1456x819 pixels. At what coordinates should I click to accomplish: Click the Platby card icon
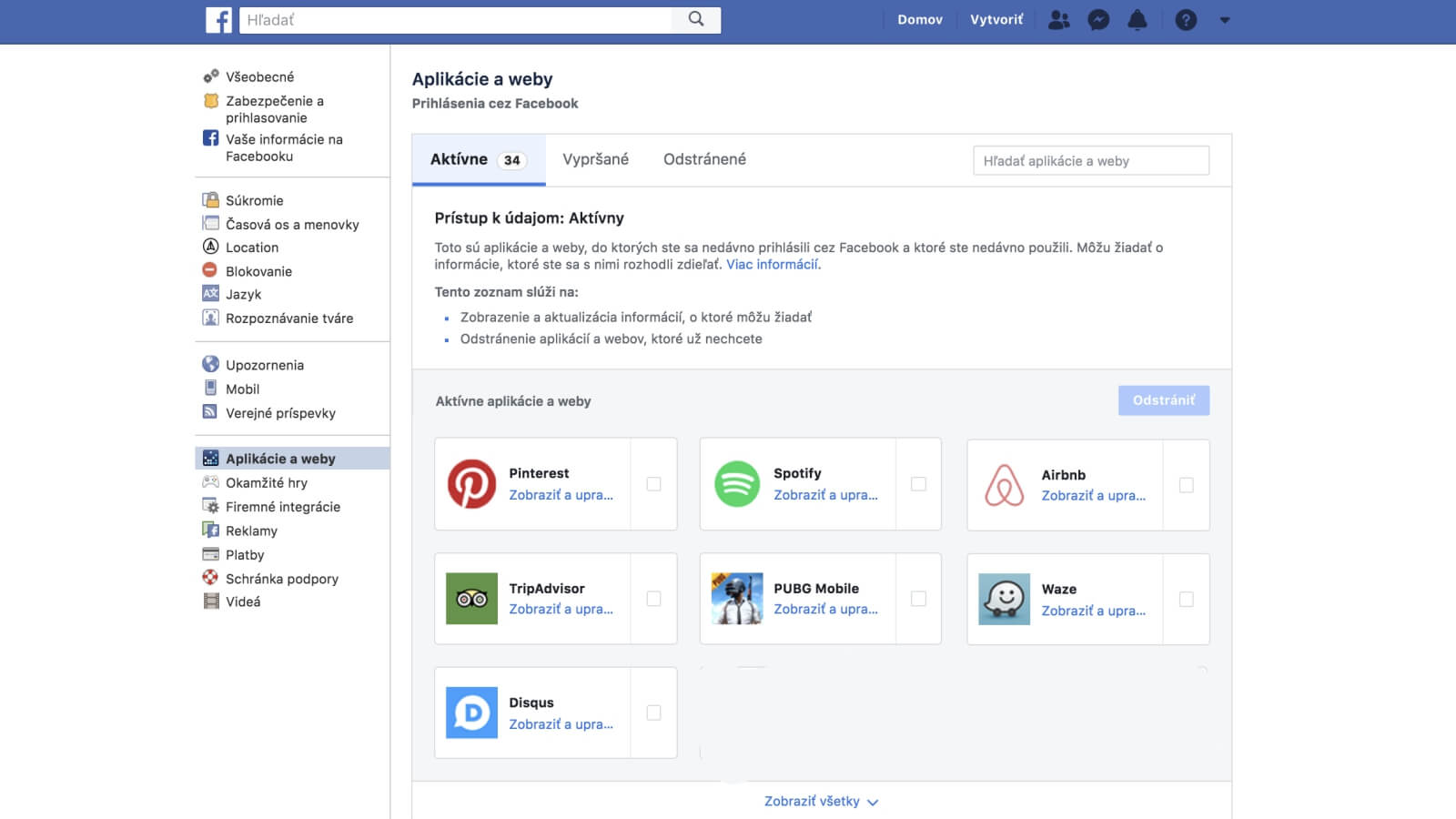click(x=211, y=554)
